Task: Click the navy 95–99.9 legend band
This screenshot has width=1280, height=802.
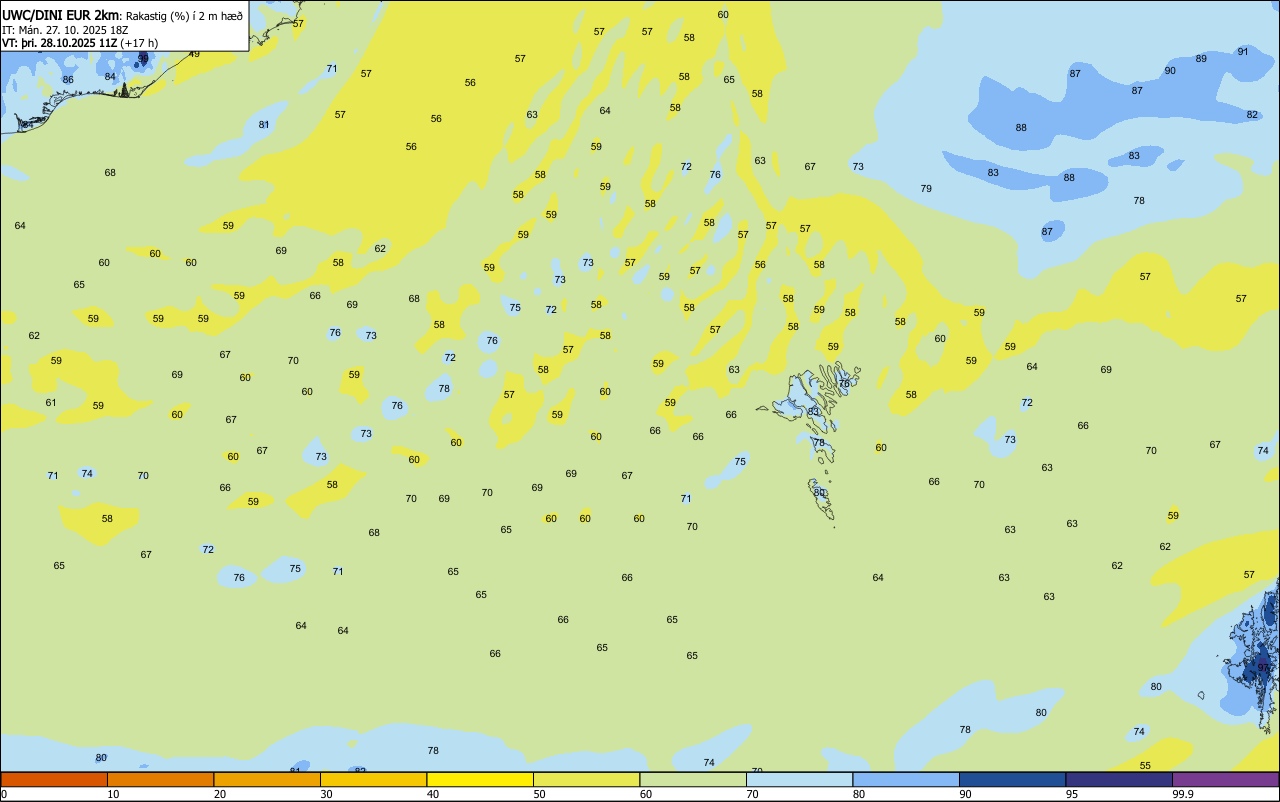Action: pyautogui.click(x=1119, y=779)
